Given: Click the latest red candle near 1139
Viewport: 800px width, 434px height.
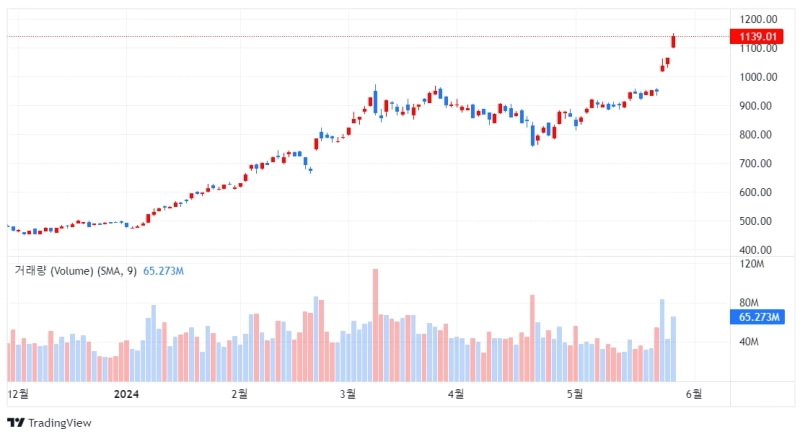Looking at the screenshot, I should tap(674, 41).
